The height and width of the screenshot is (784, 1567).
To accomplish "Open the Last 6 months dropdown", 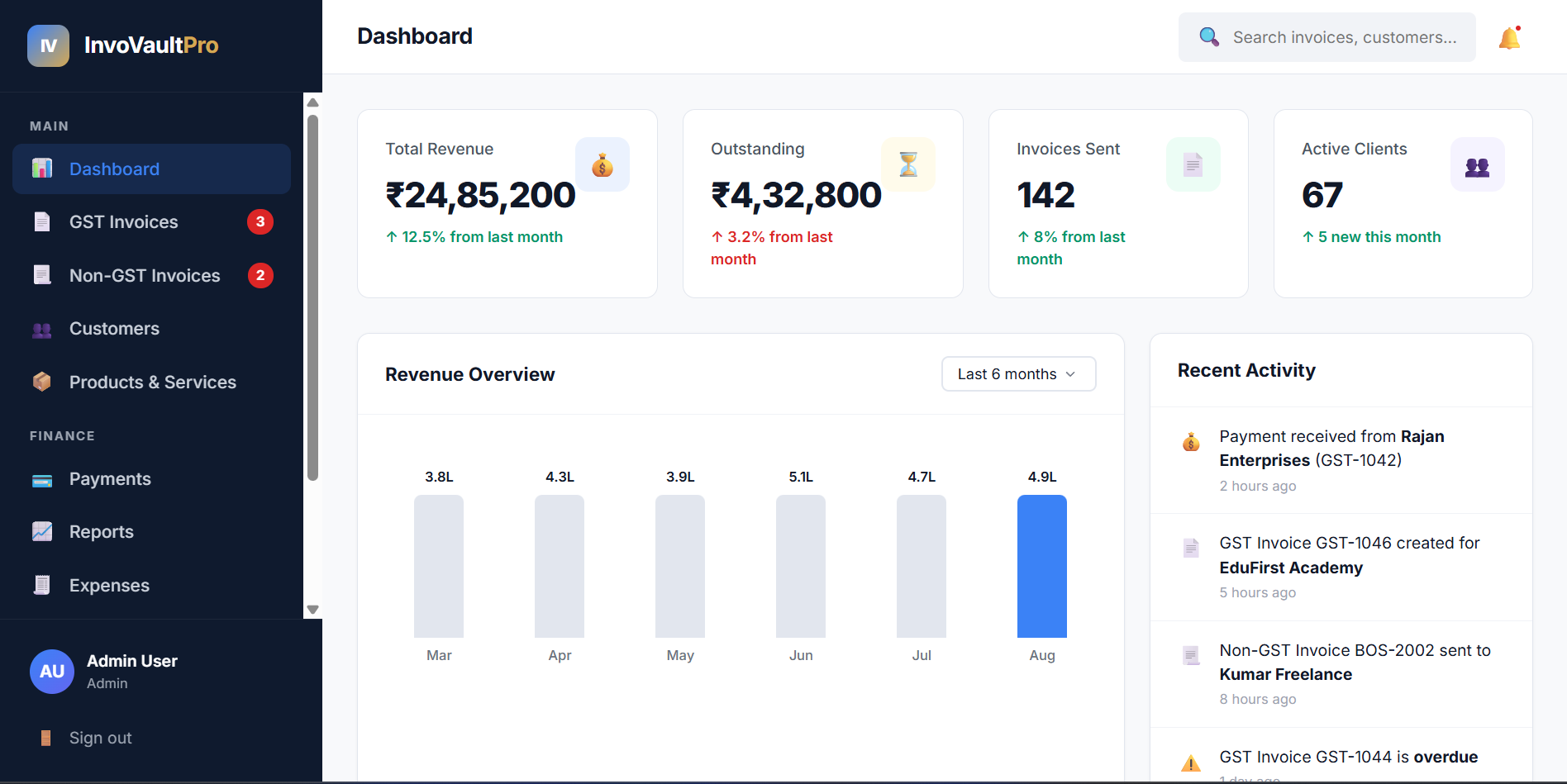I will [x=1019, y=374].
